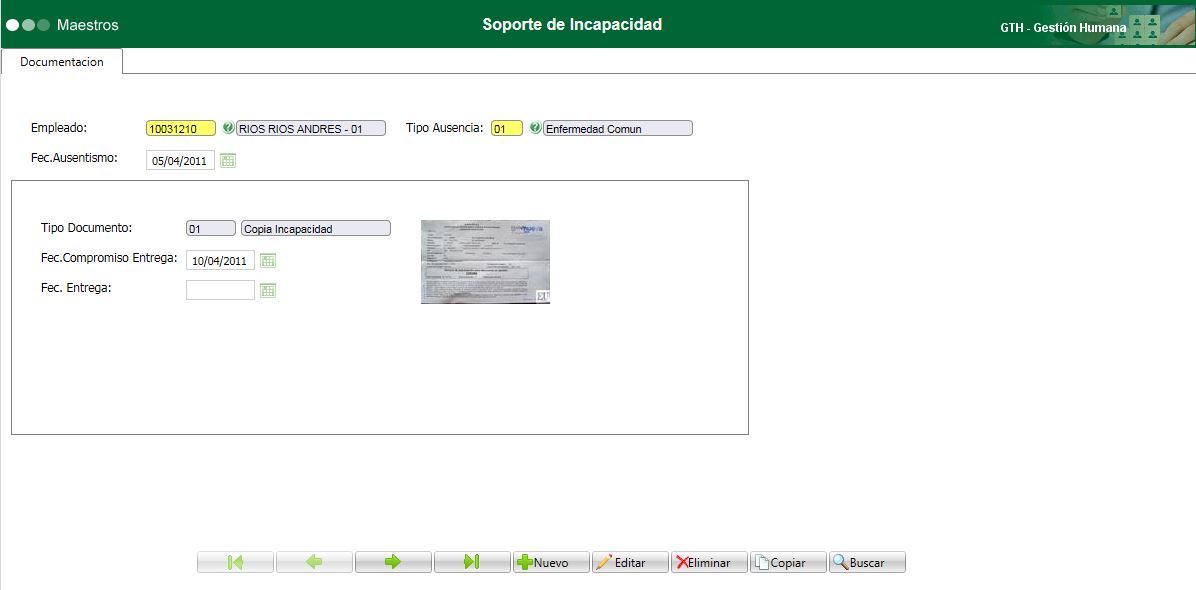Click the Fec.Ausentismo: label
This screenshot has width=1196, height=590.
pyautogui.click(x=74, y=158)
